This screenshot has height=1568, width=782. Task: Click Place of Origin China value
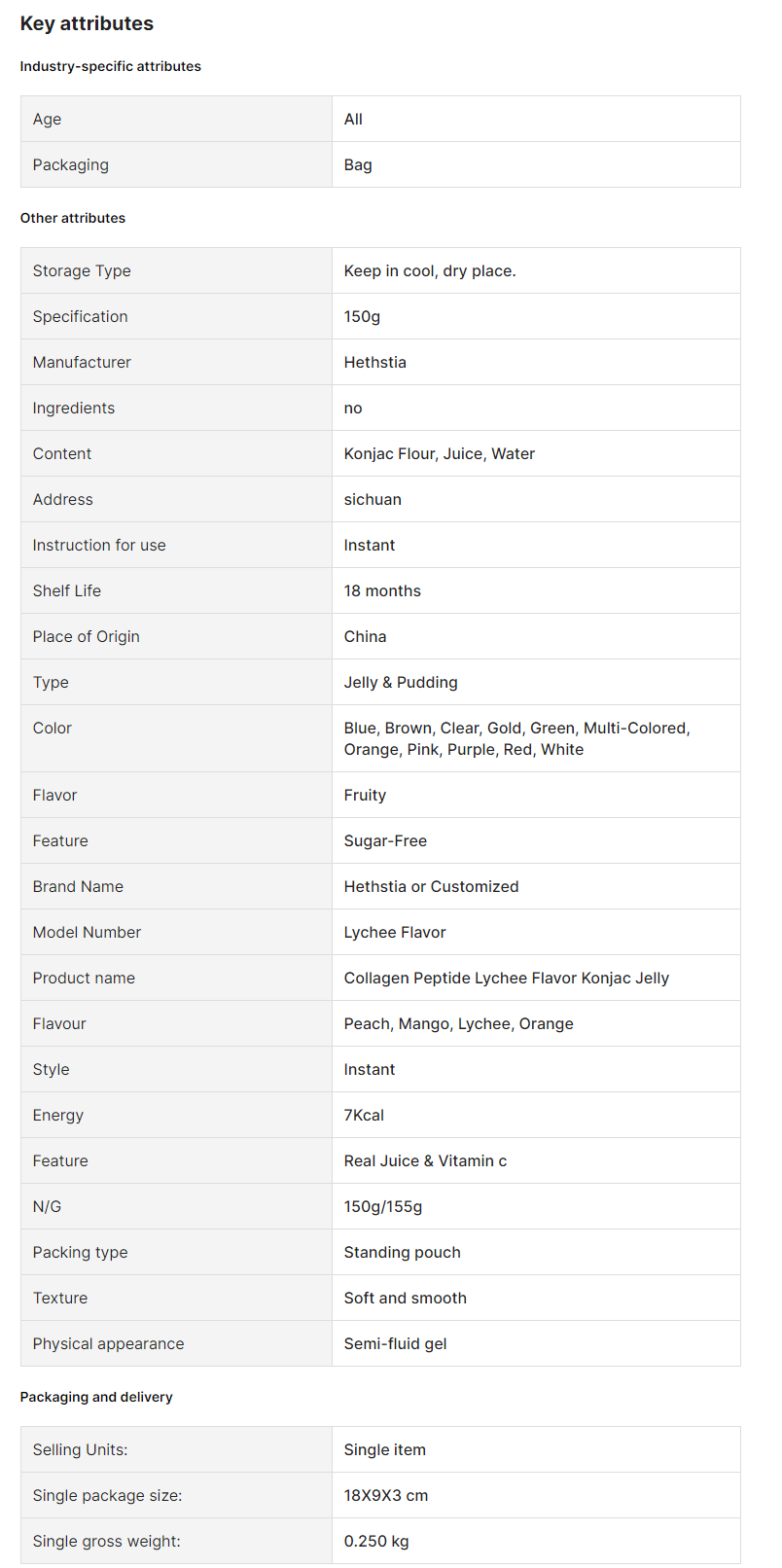366,637
